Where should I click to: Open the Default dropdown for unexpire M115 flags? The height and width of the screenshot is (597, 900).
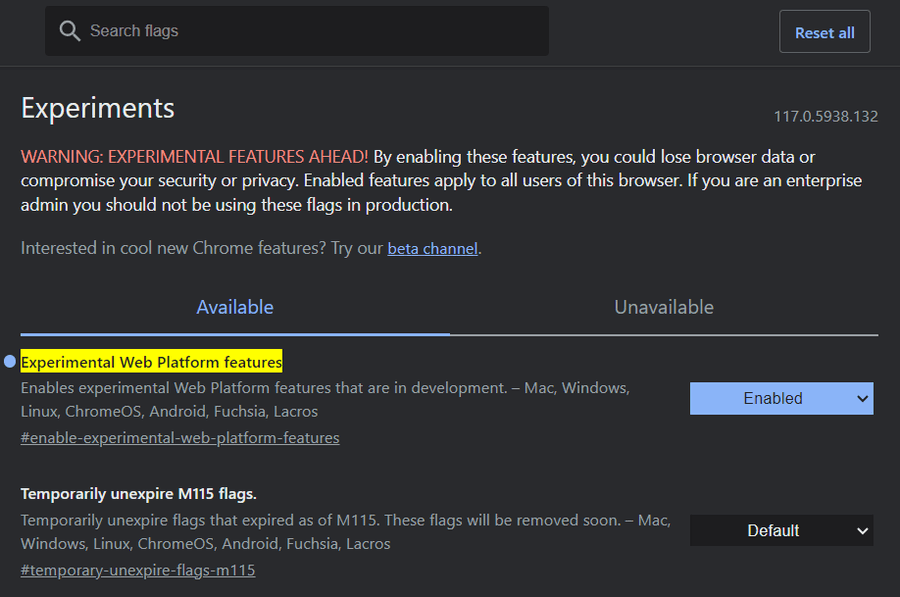(781, 530)
